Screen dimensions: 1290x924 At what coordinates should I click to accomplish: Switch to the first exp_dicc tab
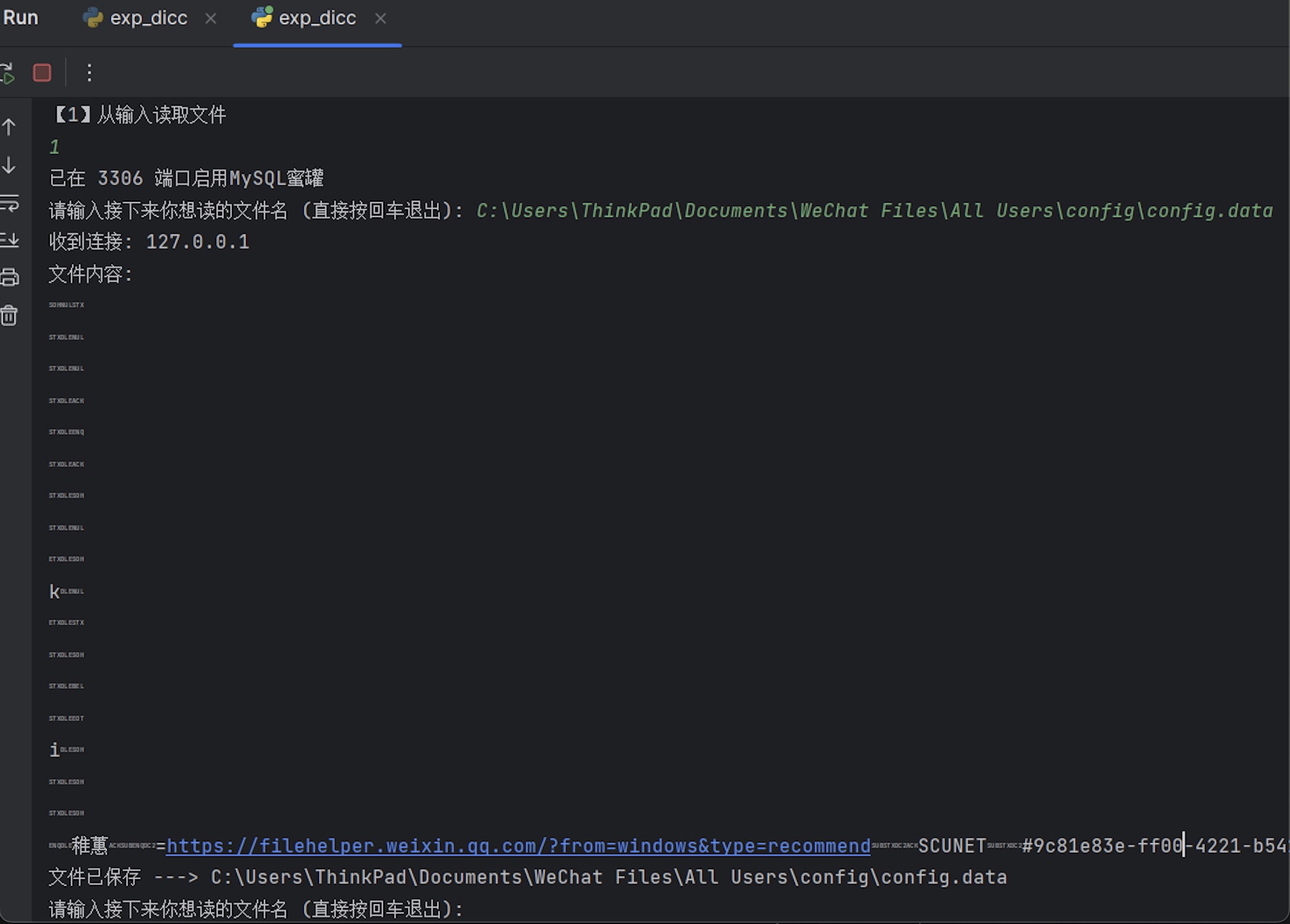[148, 18]
